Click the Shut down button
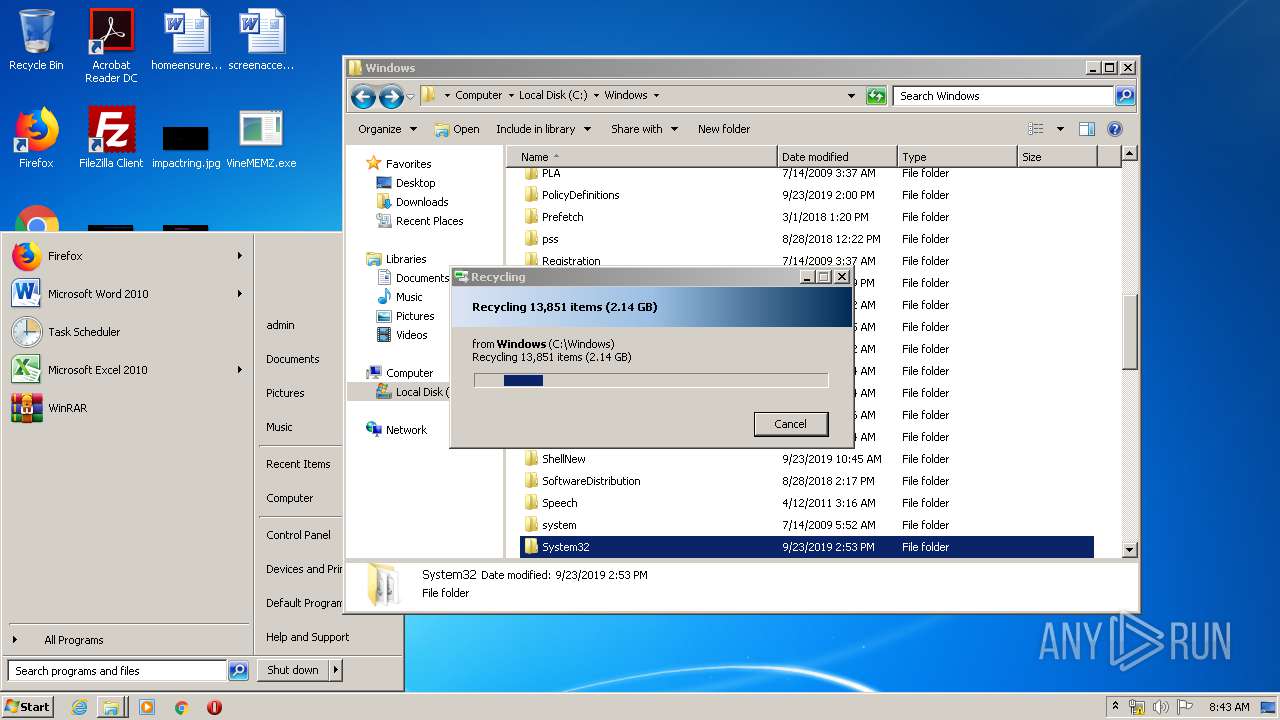Image resolution: width=1280 pixels, height=720 pixels. [x=293, y=670]
